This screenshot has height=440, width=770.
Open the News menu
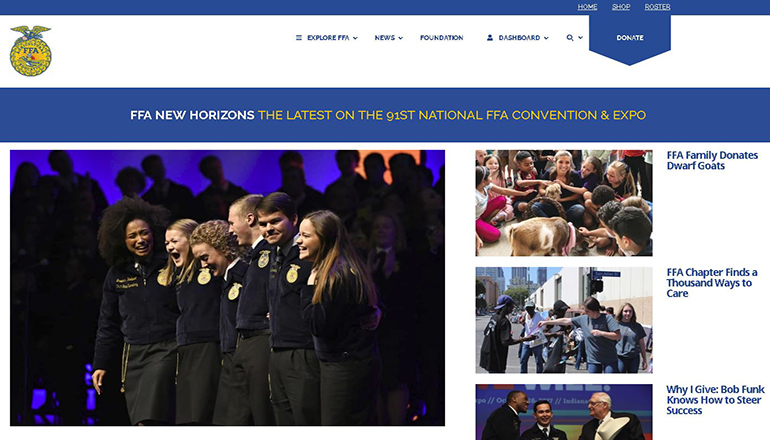click(x=385, y=38)
